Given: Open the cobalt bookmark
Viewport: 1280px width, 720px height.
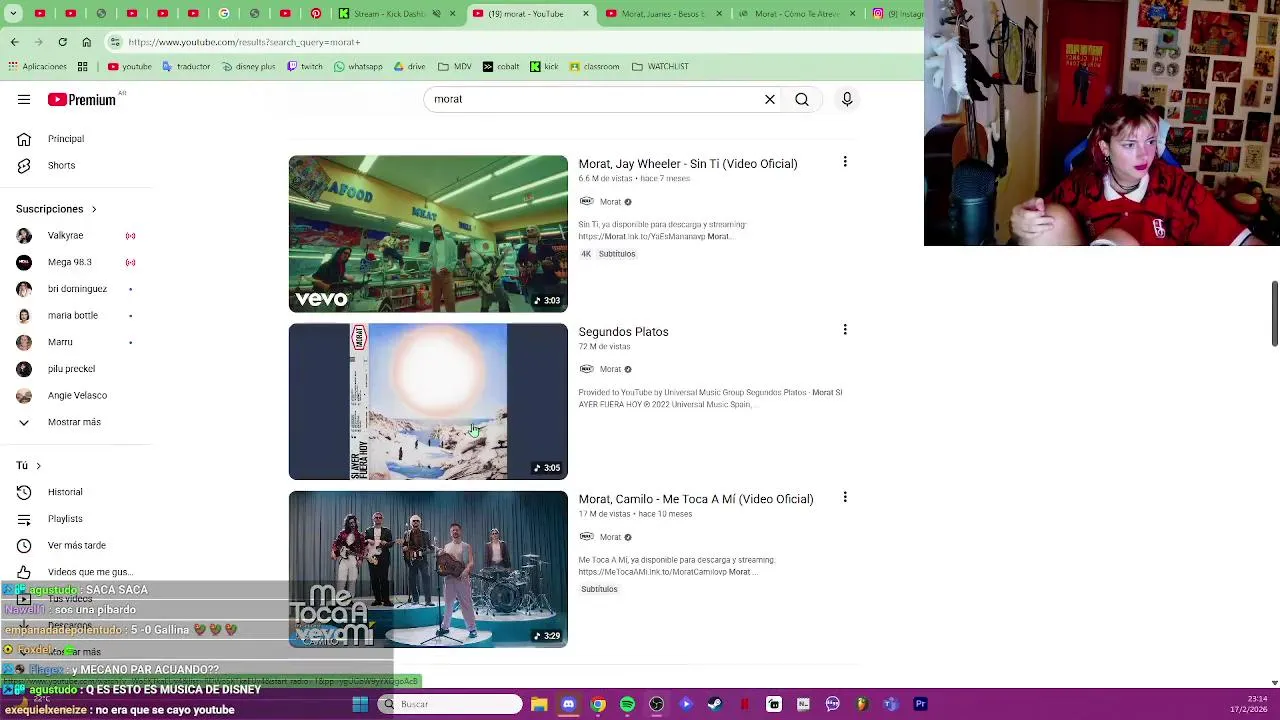Looking at the screenshot, I should pos(501,67).
